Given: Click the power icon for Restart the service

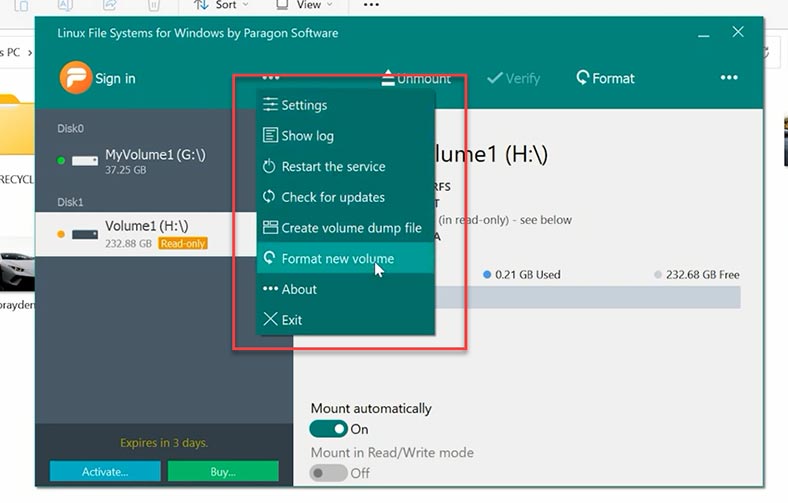Looking at the screenshot, I should click(269, 166).
